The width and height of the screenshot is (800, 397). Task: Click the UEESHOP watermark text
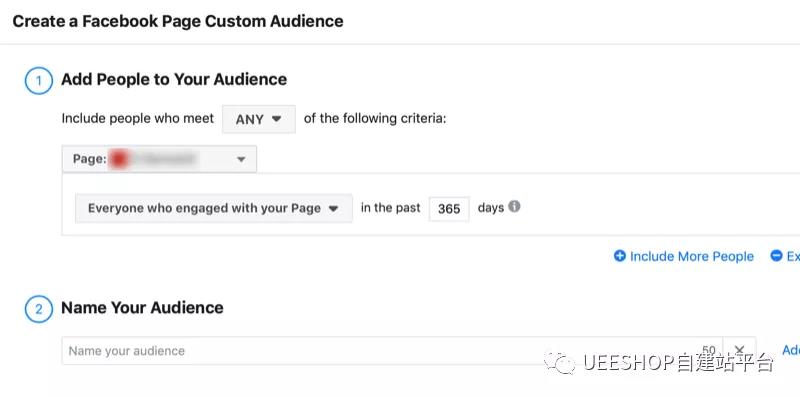[678, 362]
